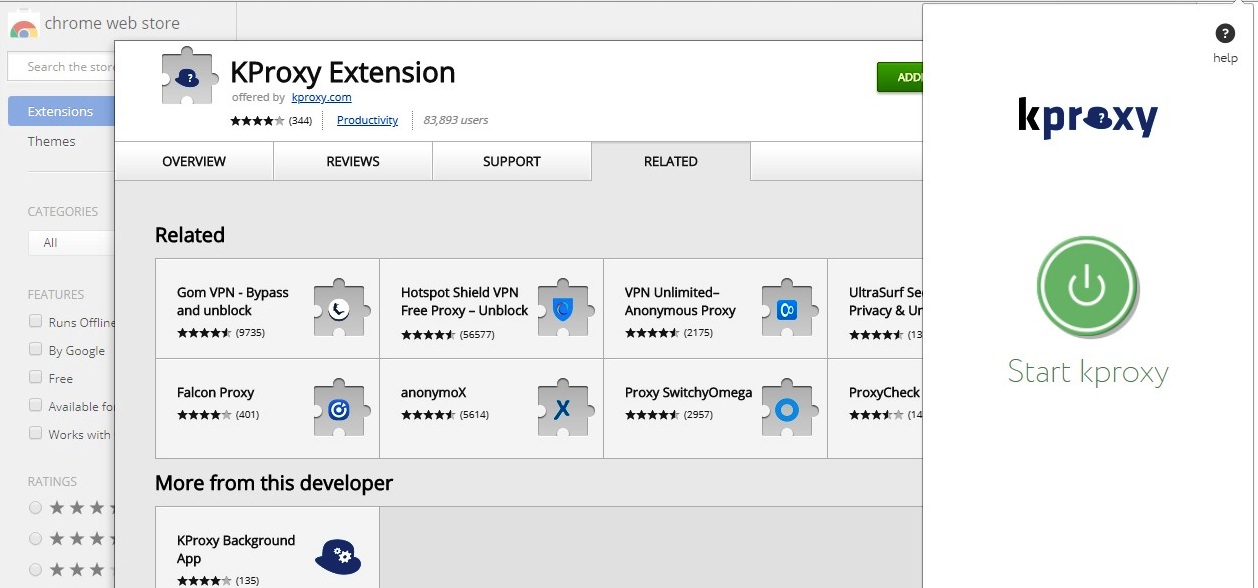Click the (9735) rating count for Gom VPN
The height and width of the screenshot is (588, 1258).
pos(250,333)
